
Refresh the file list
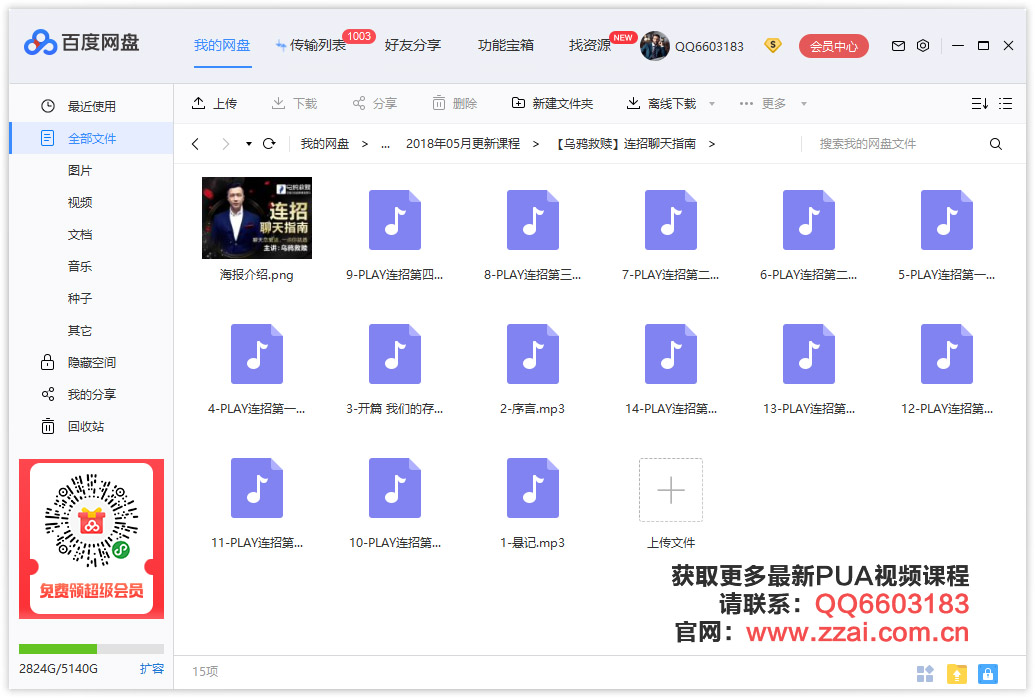coord(269,144)
